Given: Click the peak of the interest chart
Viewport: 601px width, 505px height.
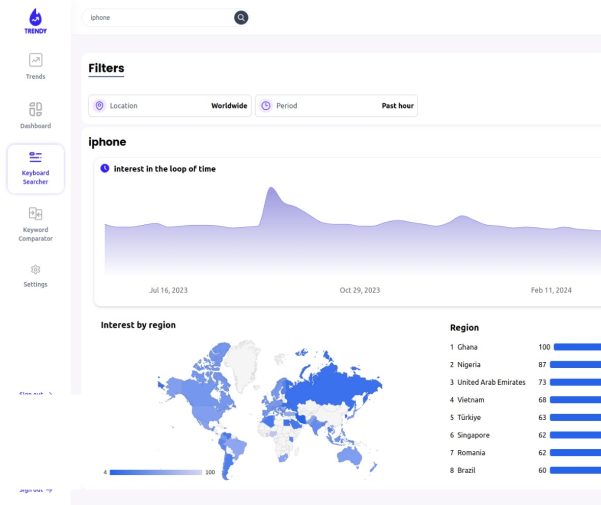Looking at the screenshot, I should pyautogui.click(x=271, y=188).
